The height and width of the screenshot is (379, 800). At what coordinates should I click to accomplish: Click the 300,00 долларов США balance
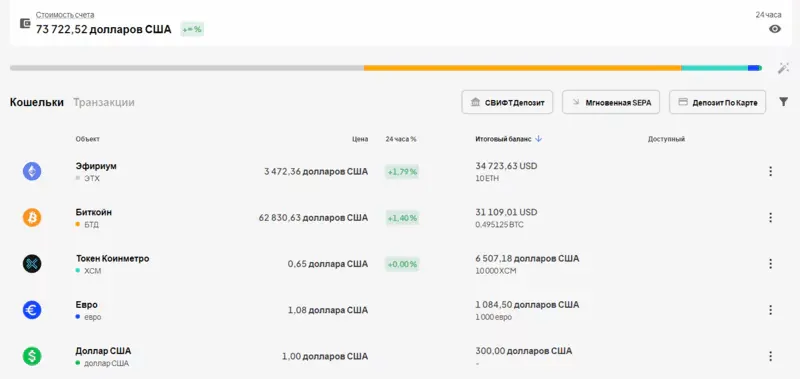tap(523, 350)
